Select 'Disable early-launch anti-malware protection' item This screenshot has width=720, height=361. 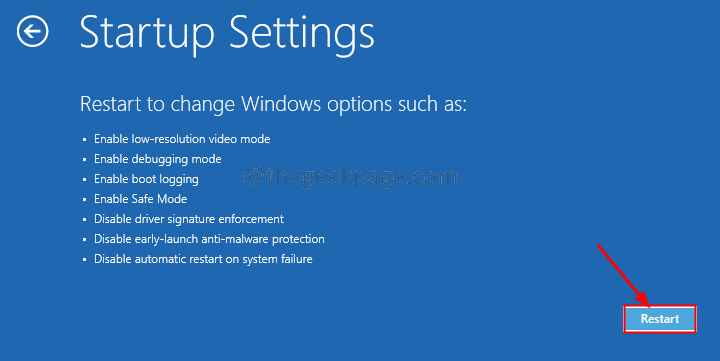coord(209,239)
